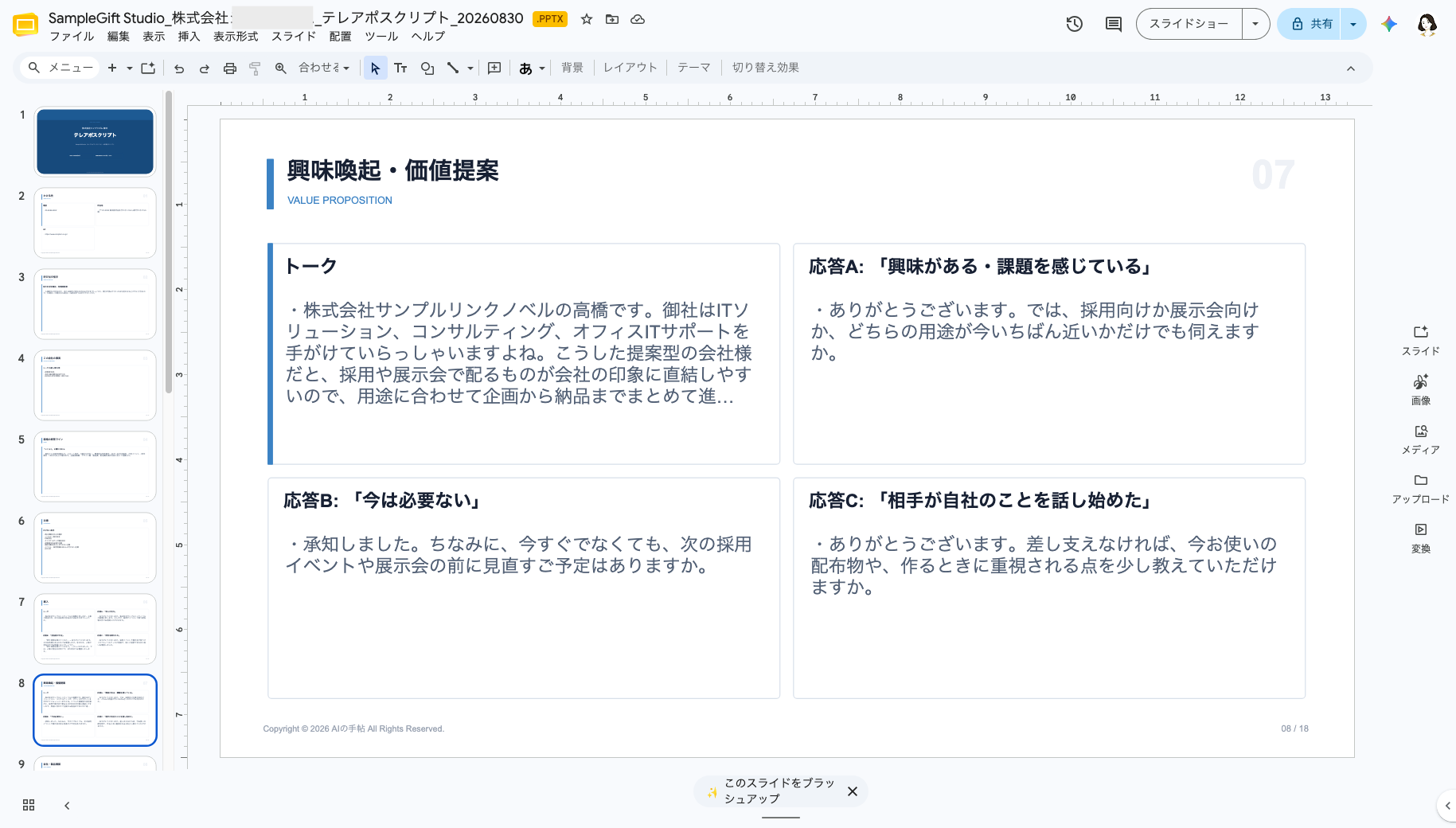Star this presentation
1456x828 pixels.
pyautogui.click(x=587, y=19)
